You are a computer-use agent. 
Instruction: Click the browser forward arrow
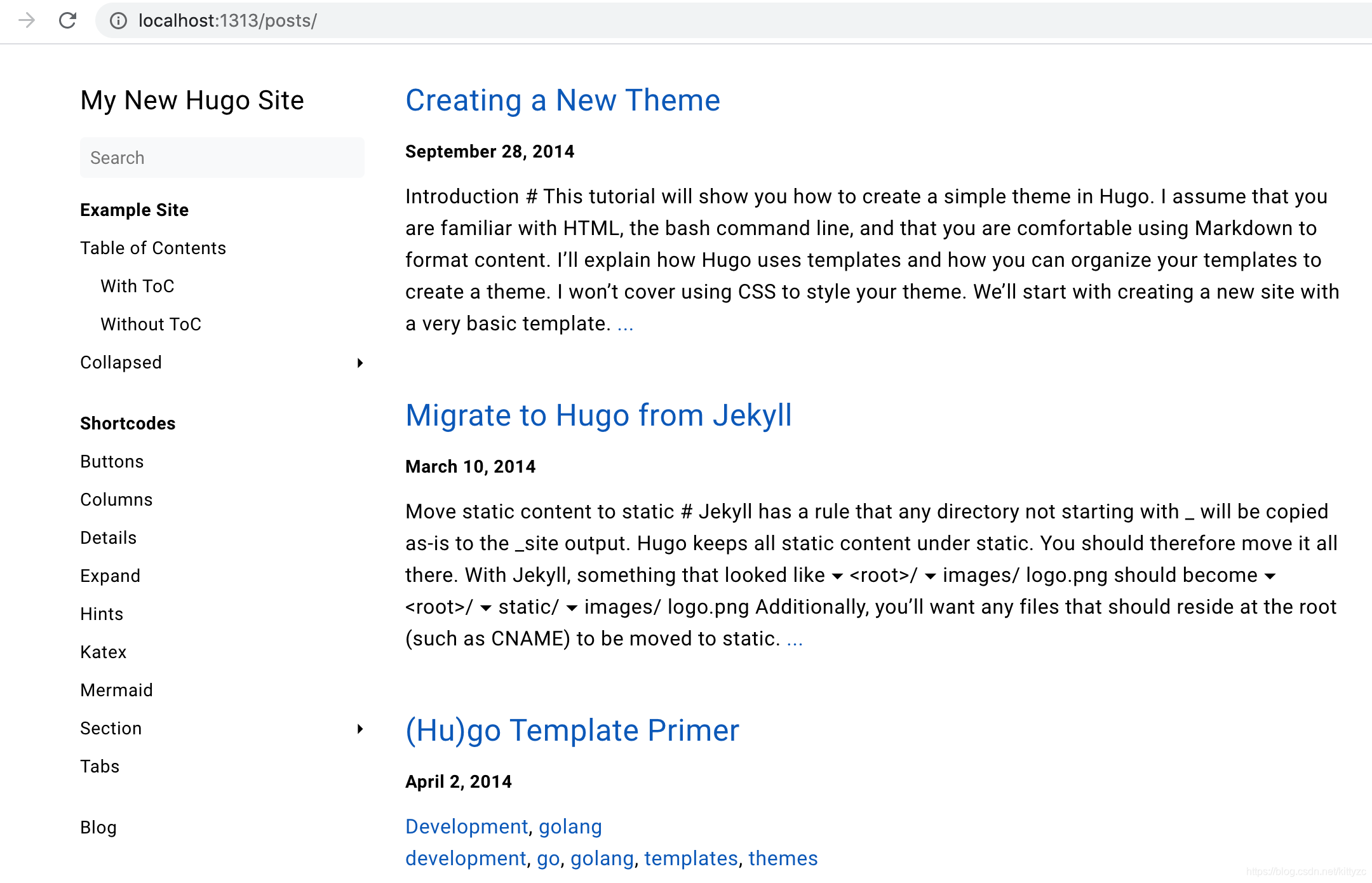coord(27,20)
